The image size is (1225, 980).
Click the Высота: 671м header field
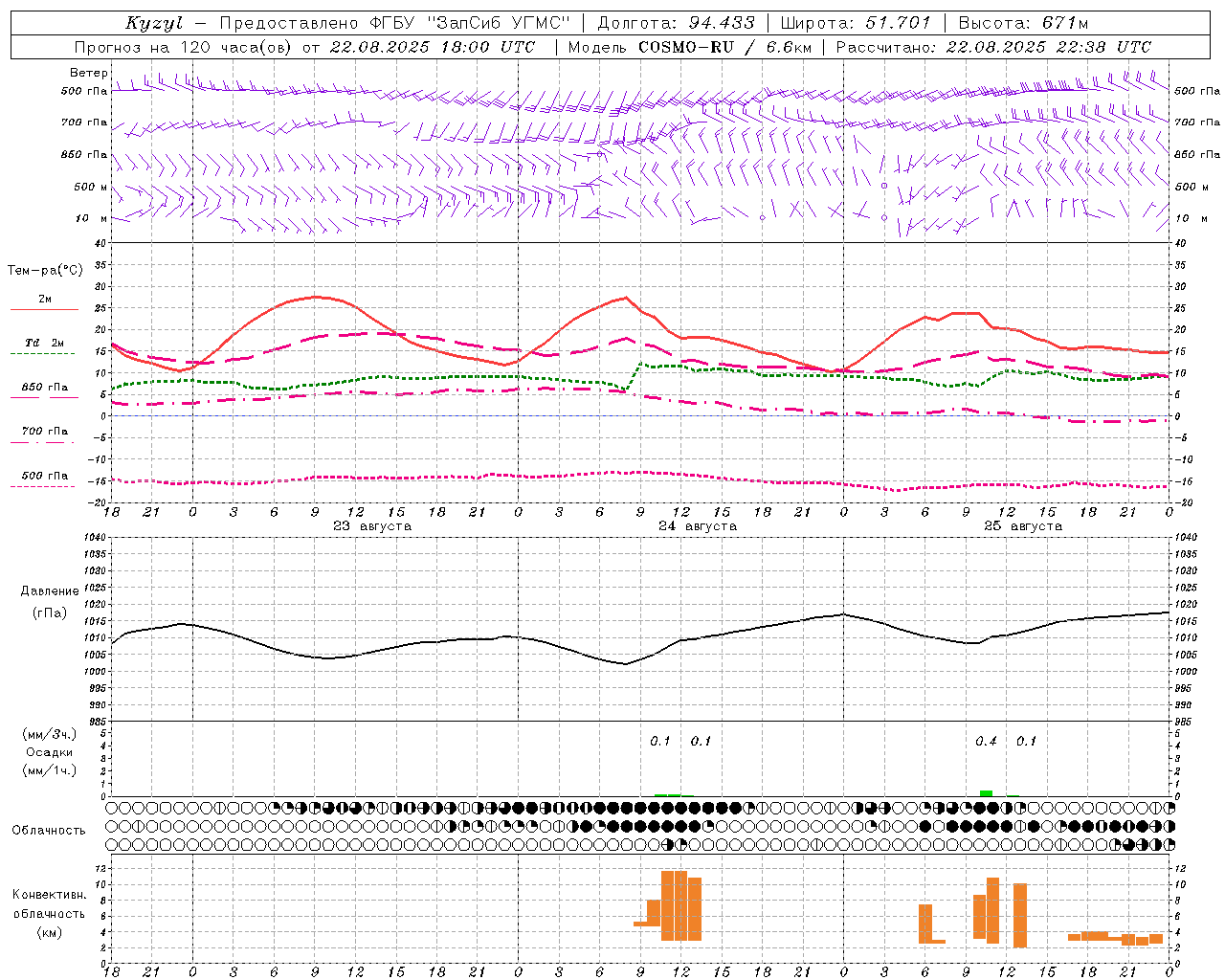click(x=1023, y=23)
